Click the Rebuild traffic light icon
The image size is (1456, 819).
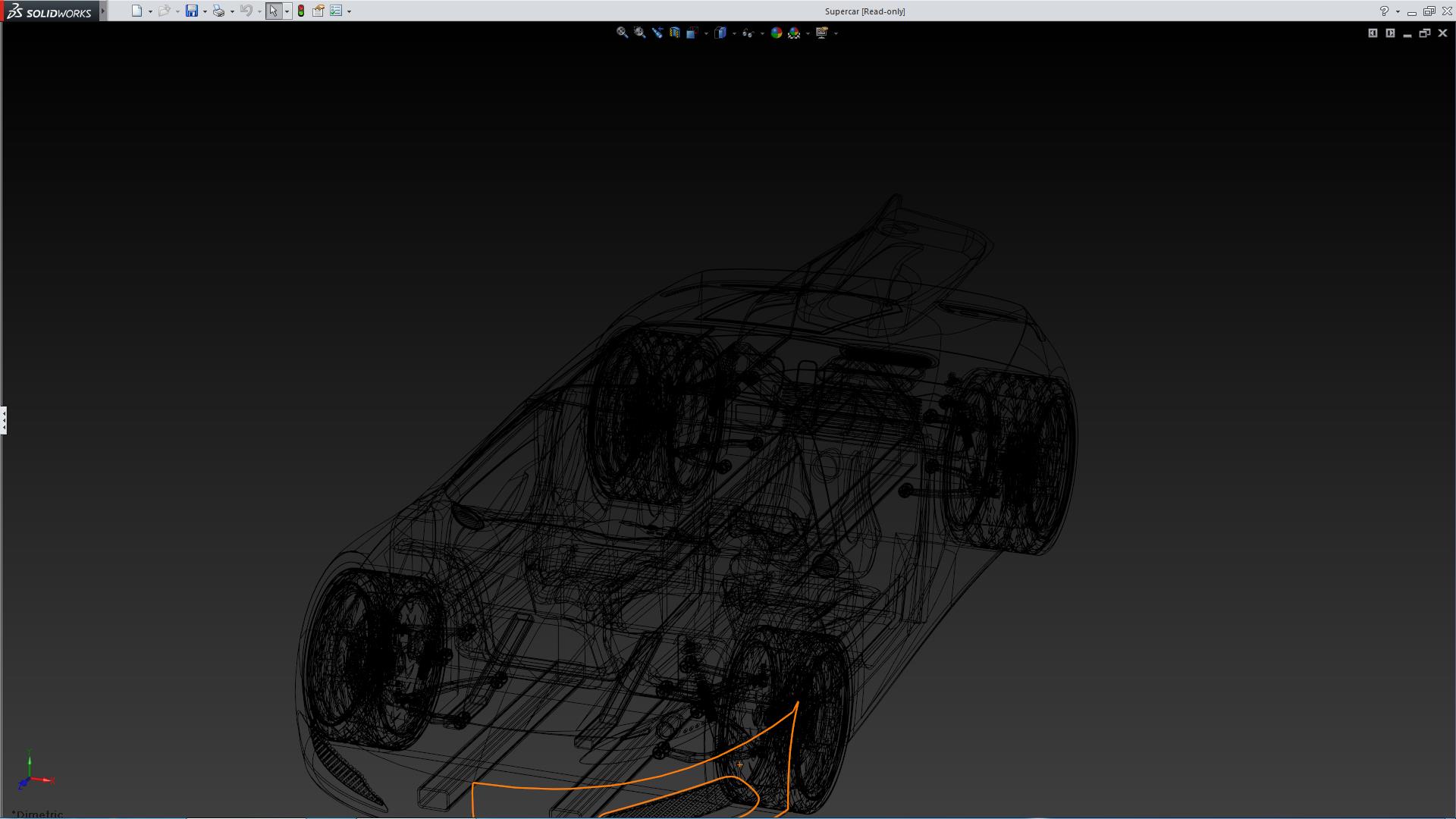301,11
